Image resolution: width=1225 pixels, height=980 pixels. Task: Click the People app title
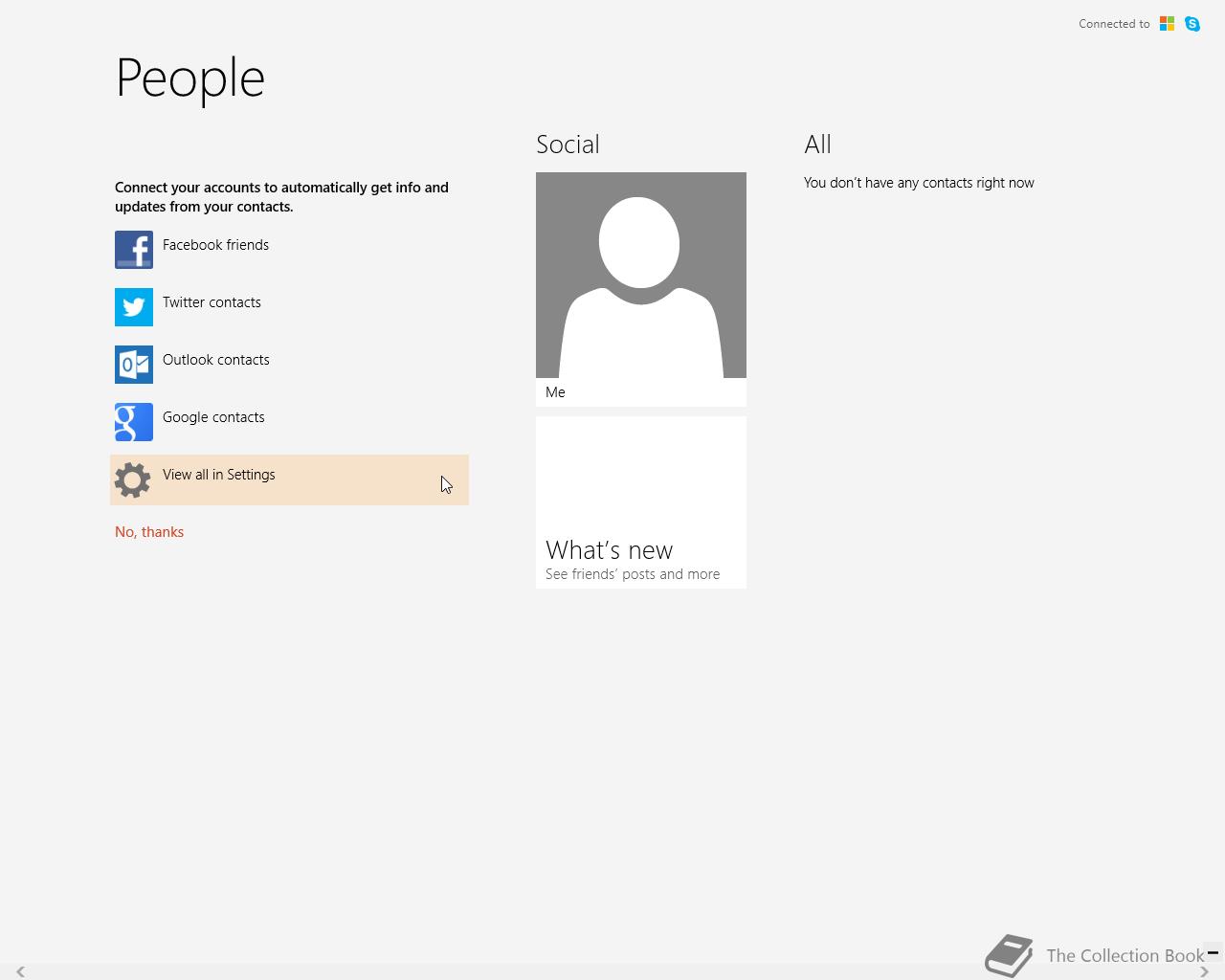click(x=190, y=78)
